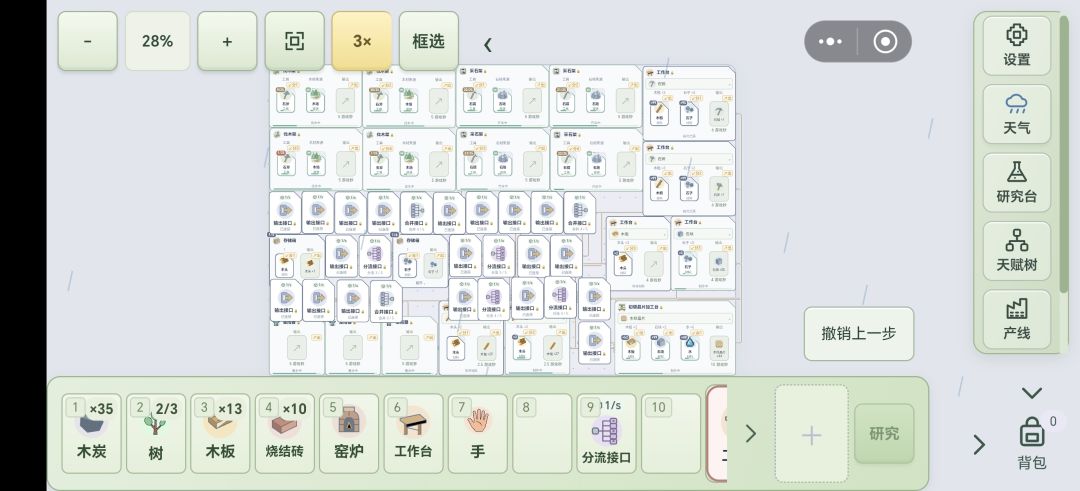Zoom out with the minus button
This screenshot has height=491, width=1080.
click(x=87, y=41)
